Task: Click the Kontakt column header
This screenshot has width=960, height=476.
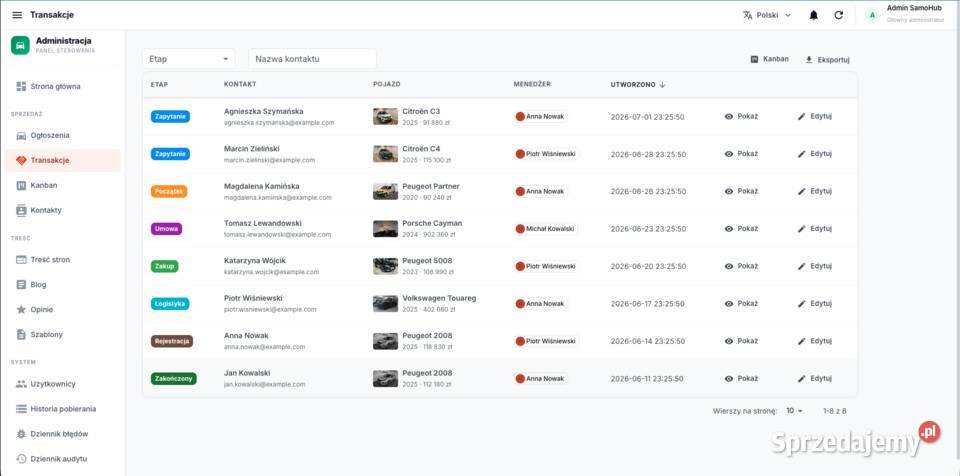Action: pos(240,85)
